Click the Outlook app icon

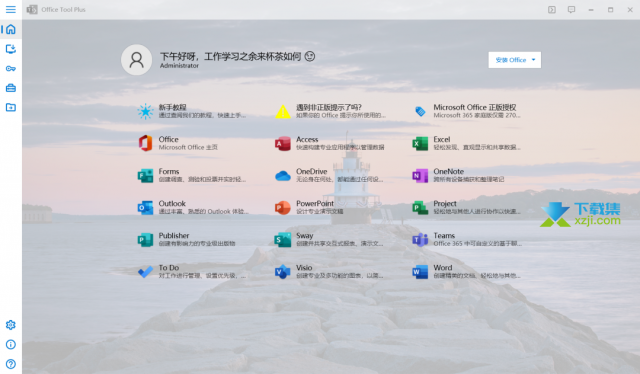coord(145,207)
